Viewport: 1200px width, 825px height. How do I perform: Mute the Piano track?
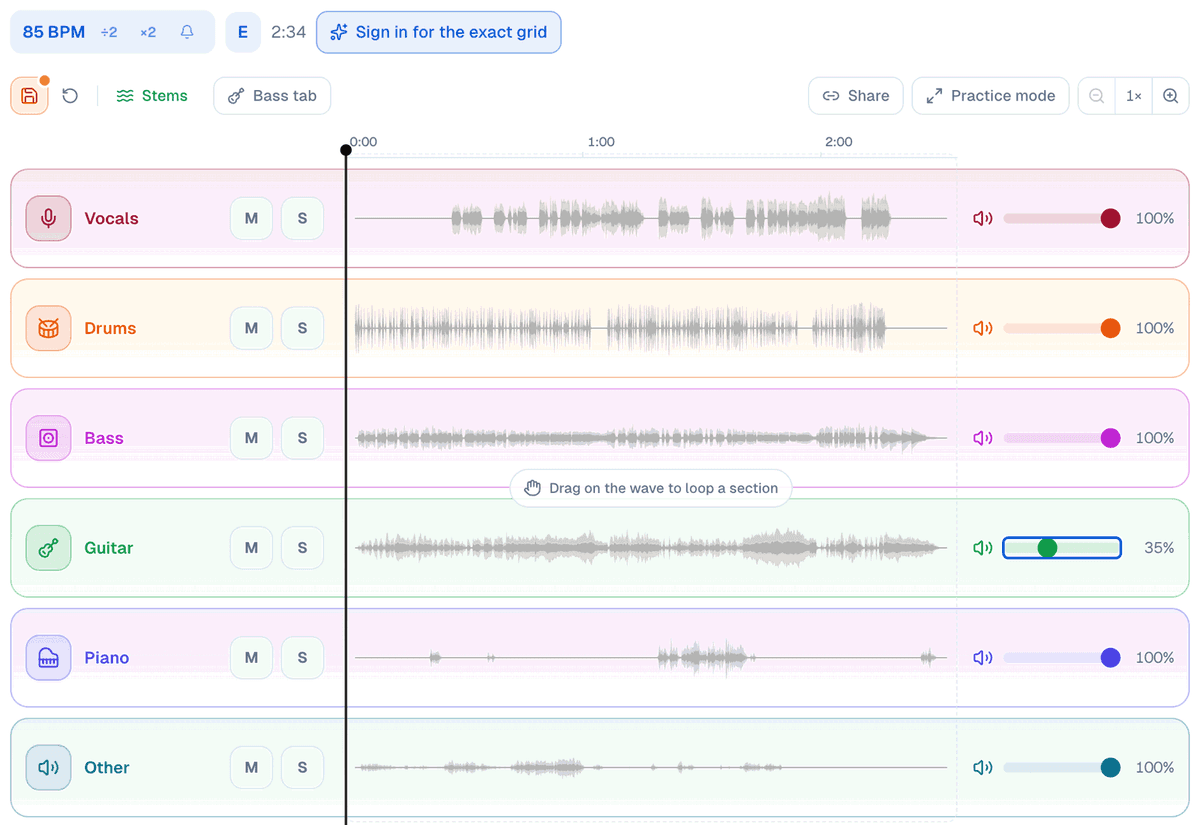pyautogui.click(x=251, y=658)
